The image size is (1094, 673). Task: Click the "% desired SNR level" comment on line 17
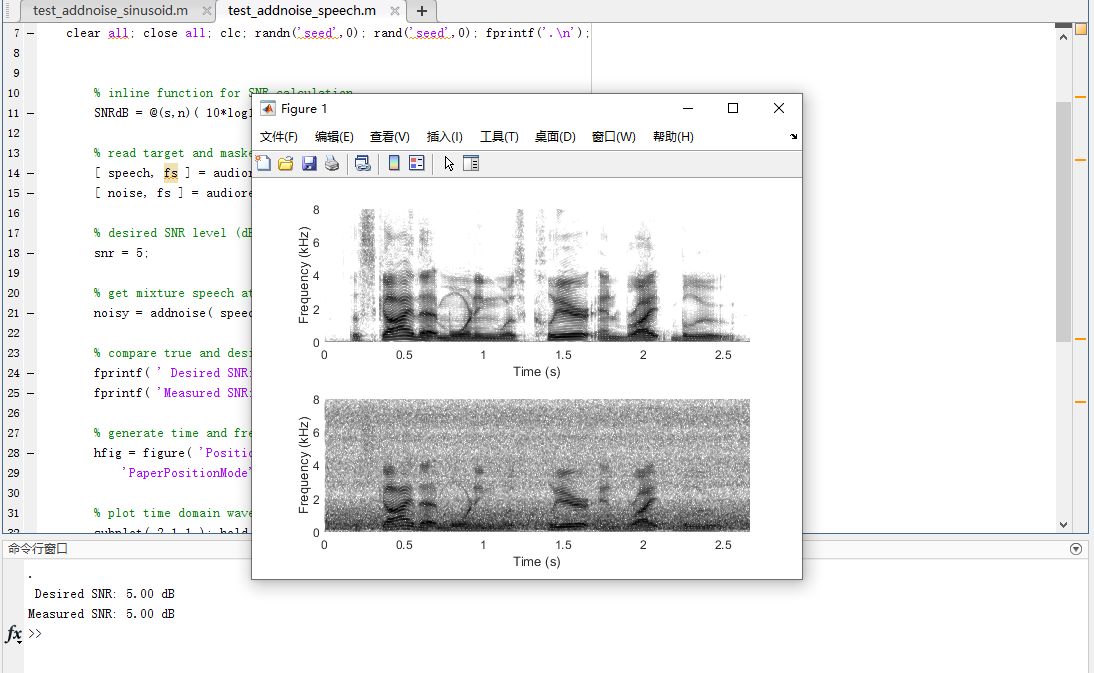(x=160, y=233)
